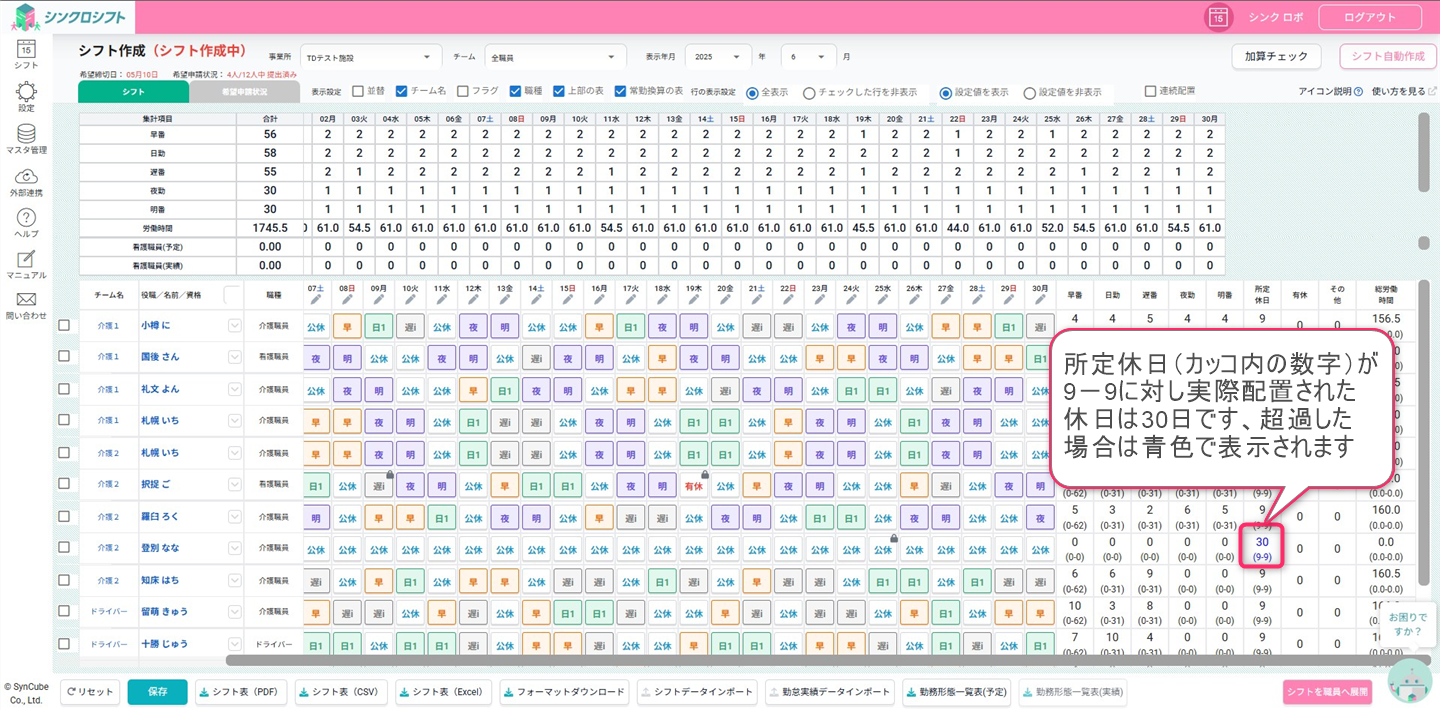
Task: Expand the dropdown arrow for 国後 さん
Action: coord(235,357)
